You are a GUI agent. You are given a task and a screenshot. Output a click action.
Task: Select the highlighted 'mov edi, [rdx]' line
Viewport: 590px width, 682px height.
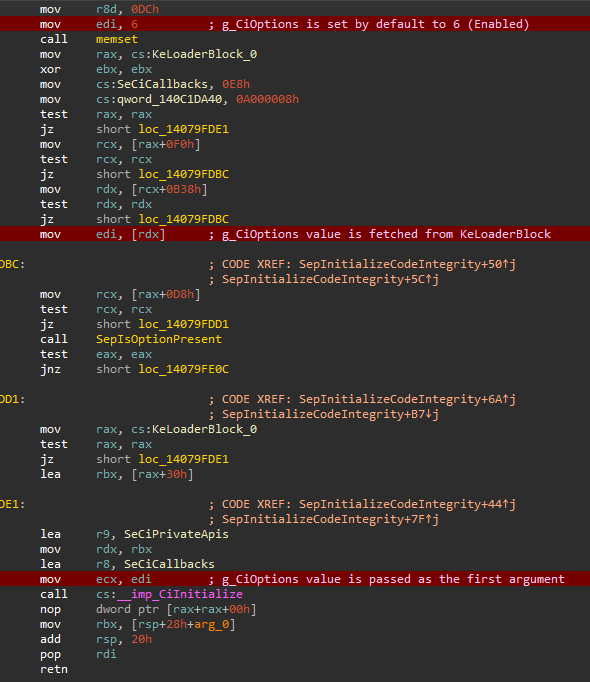295,234
